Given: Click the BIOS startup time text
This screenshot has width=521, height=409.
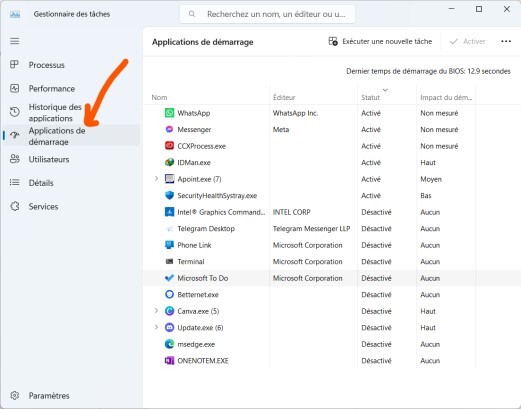Looking at the screenshot, I should click(428, 71).
